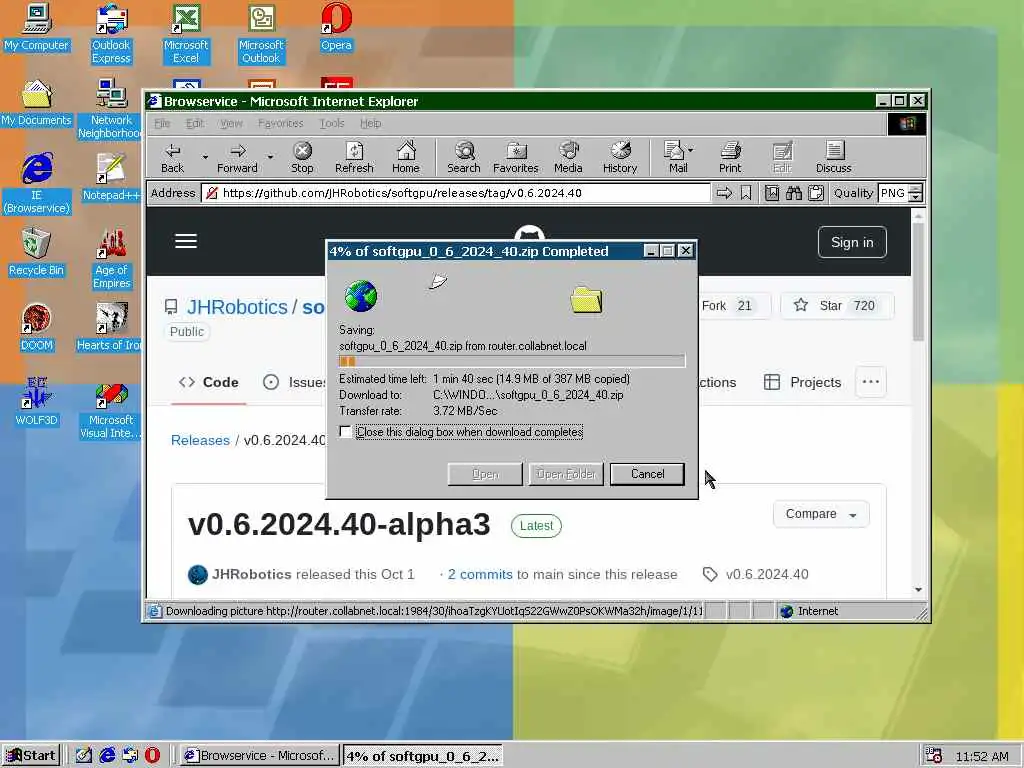Select the Microsoft Outlook desktop icon

point(261,34)
